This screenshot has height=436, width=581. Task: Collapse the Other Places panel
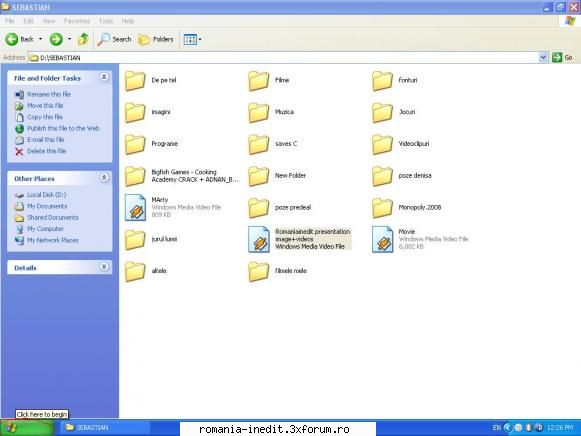[104, 177]
